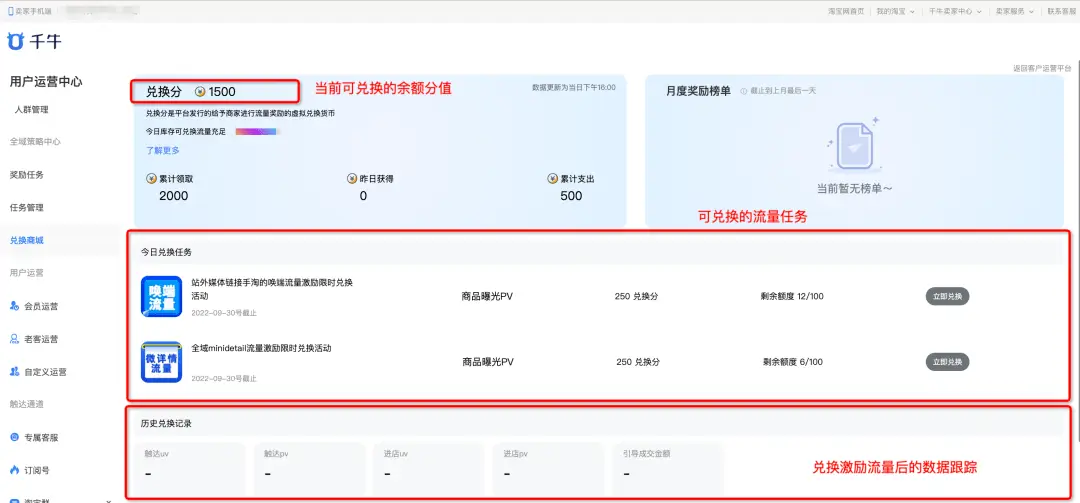
Task: Click 淘宝网首页 link
Action: pos(845,11)
